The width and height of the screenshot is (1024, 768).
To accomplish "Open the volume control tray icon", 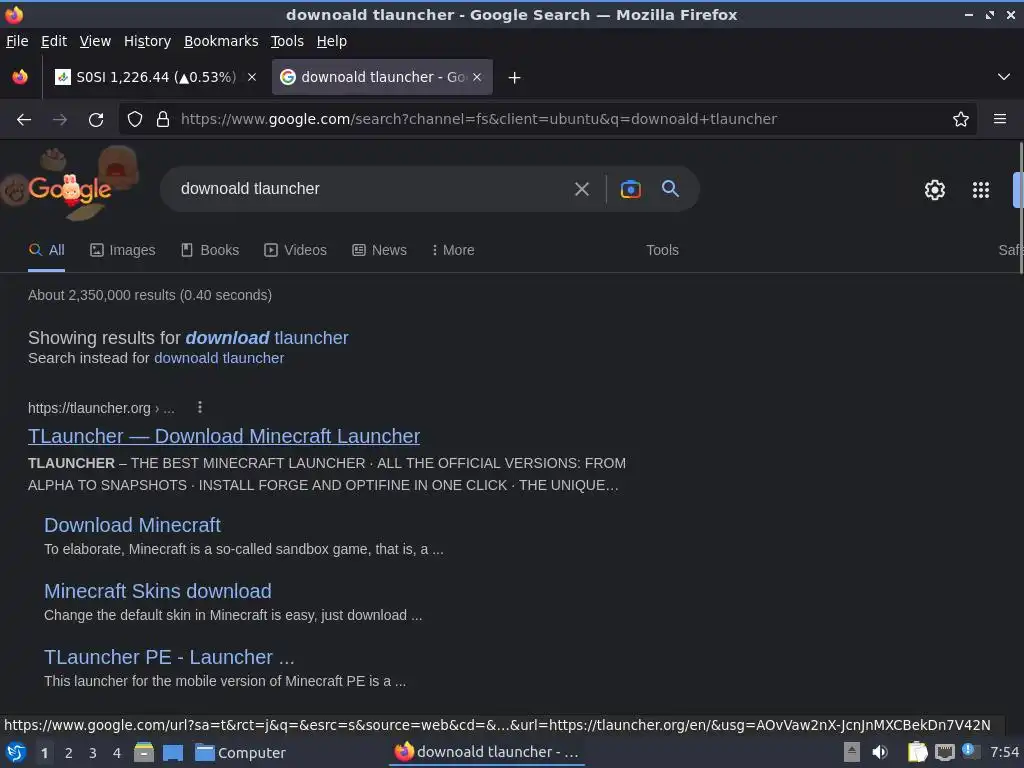I will [x=880, y=752].
